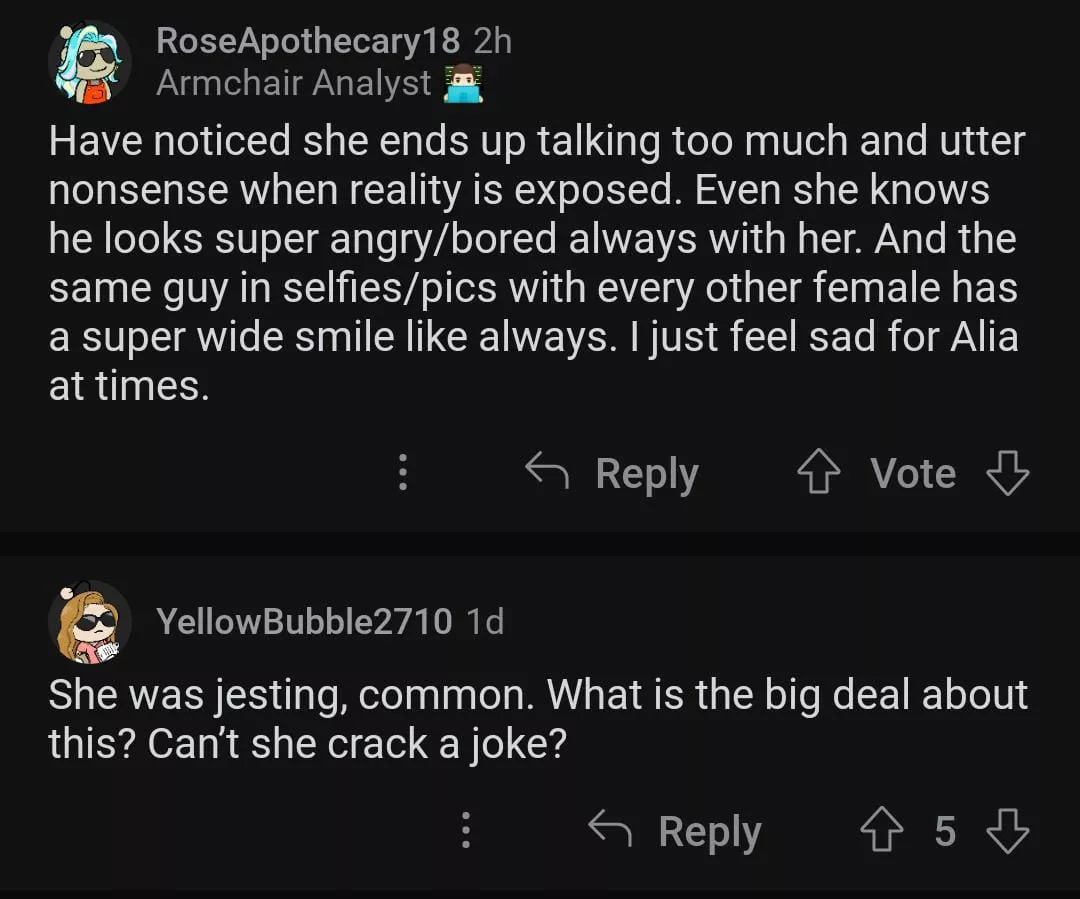Click the 1d timestamp on second comment

coord(486,621)
